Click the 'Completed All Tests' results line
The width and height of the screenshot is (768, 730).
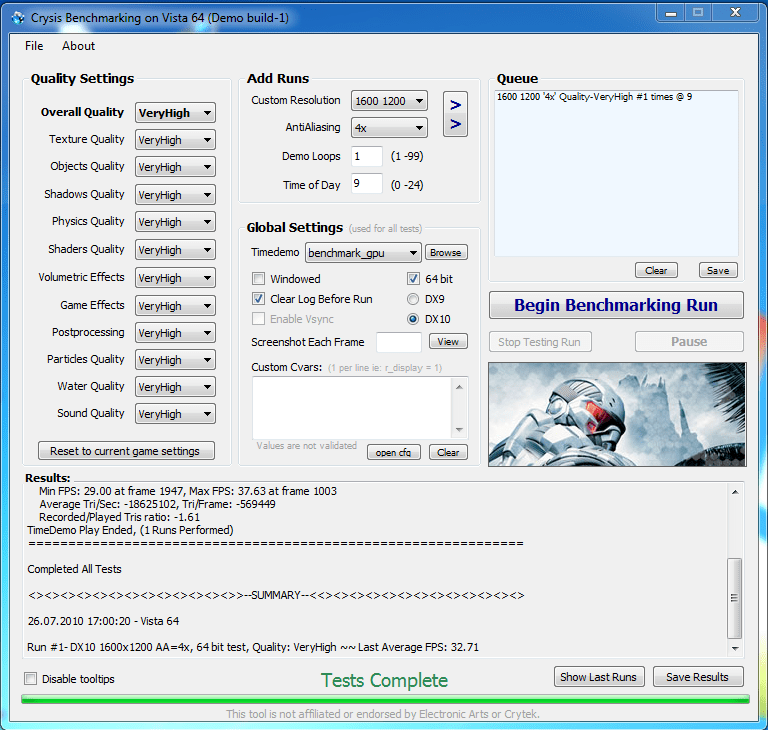click(x=74, y=569)
